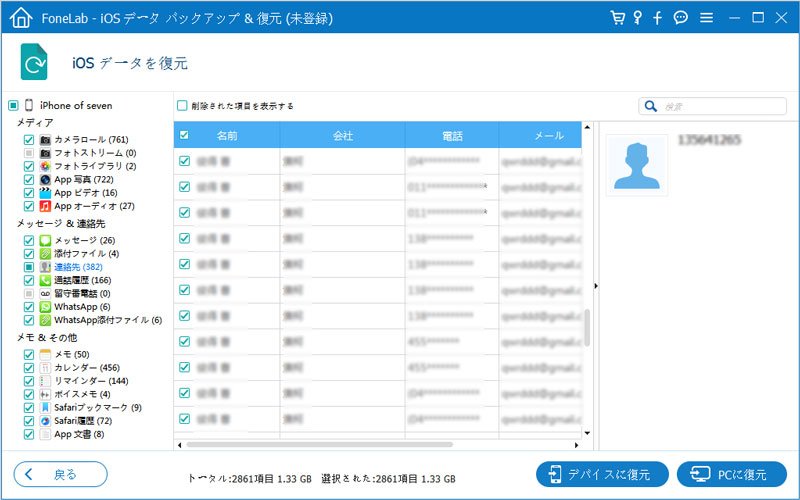Click PCに復元 button

coord(732,474)
